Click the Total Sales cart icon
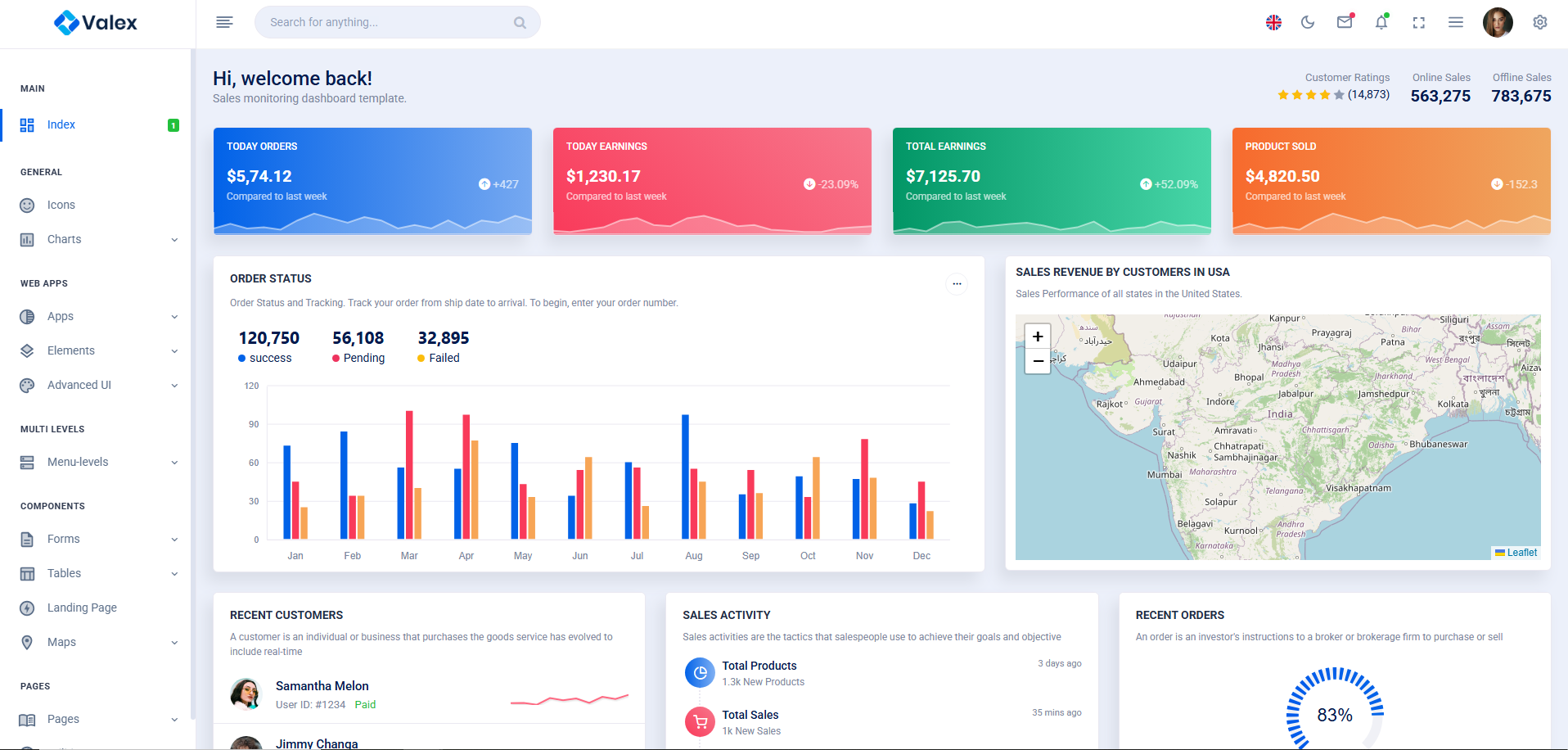This screenshot has width=1568, height=750. 700,722
